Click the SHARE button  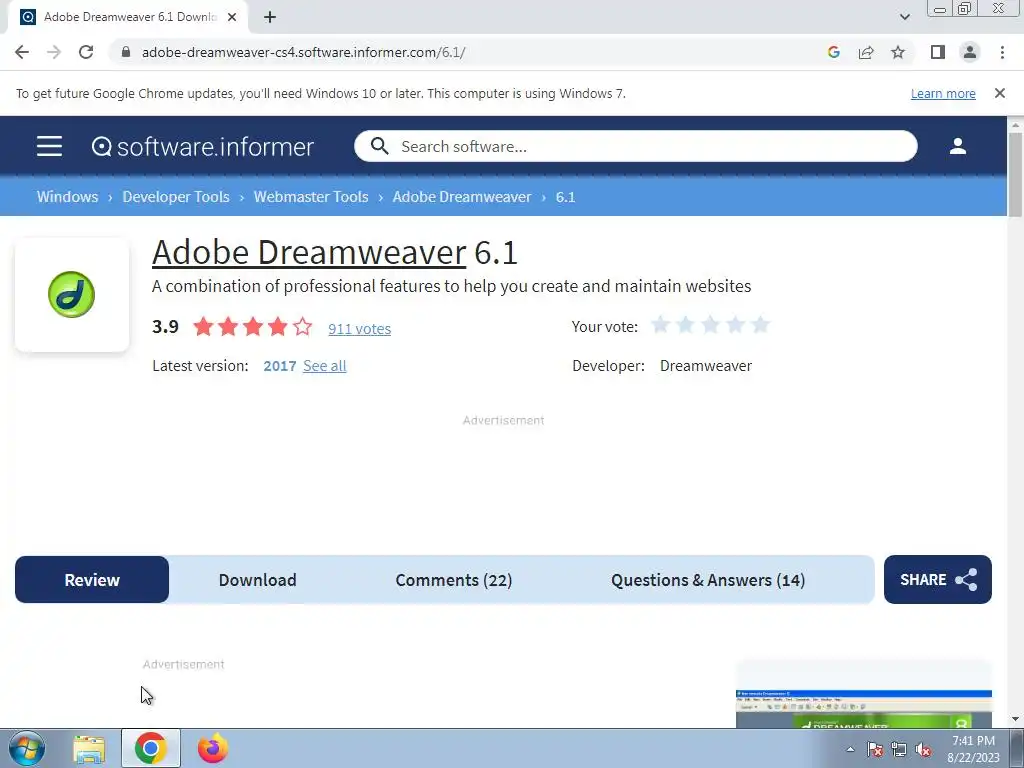pyautogui.click(x=938, y=579)
